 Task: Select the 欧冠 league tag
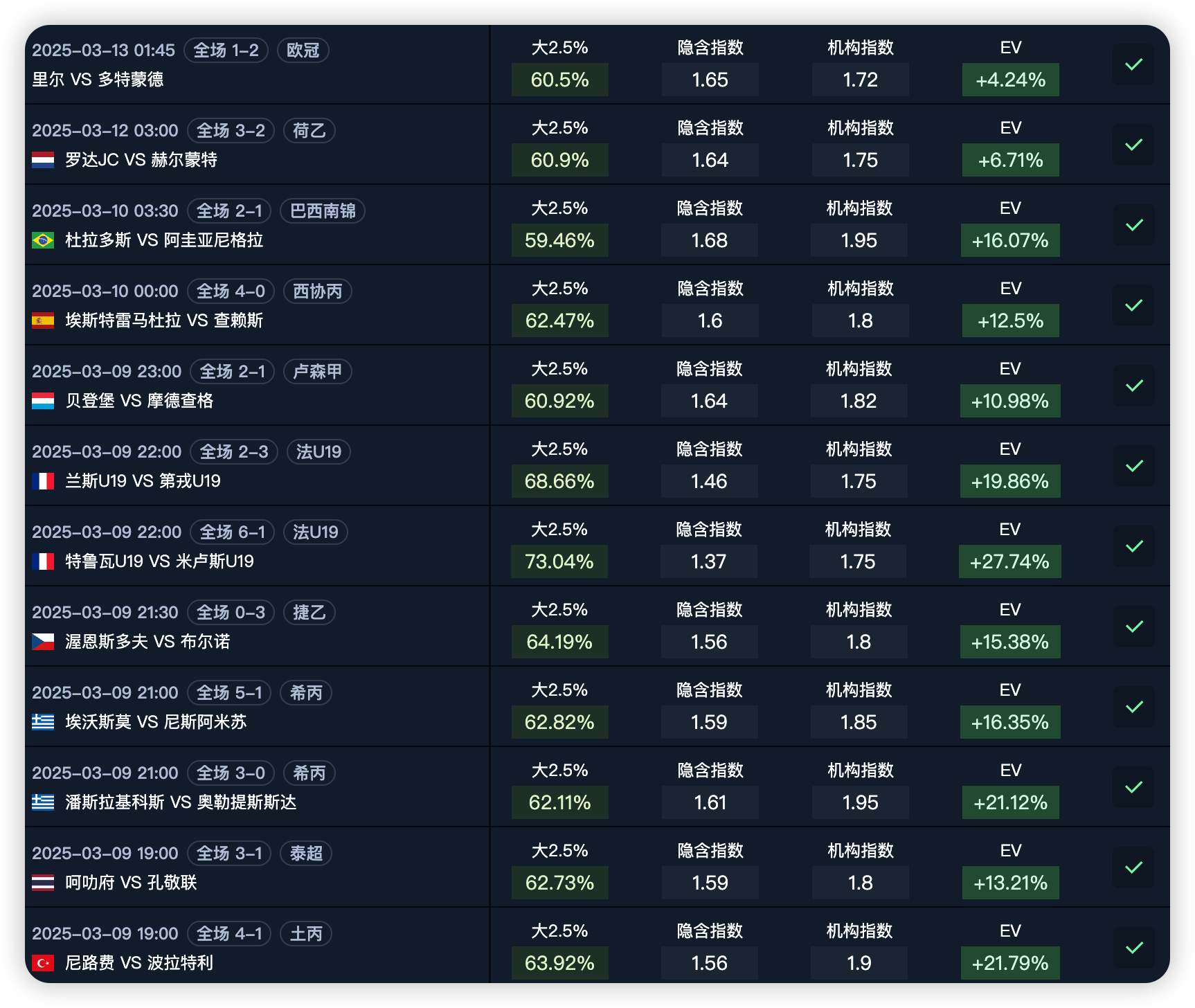click(303, 51)
